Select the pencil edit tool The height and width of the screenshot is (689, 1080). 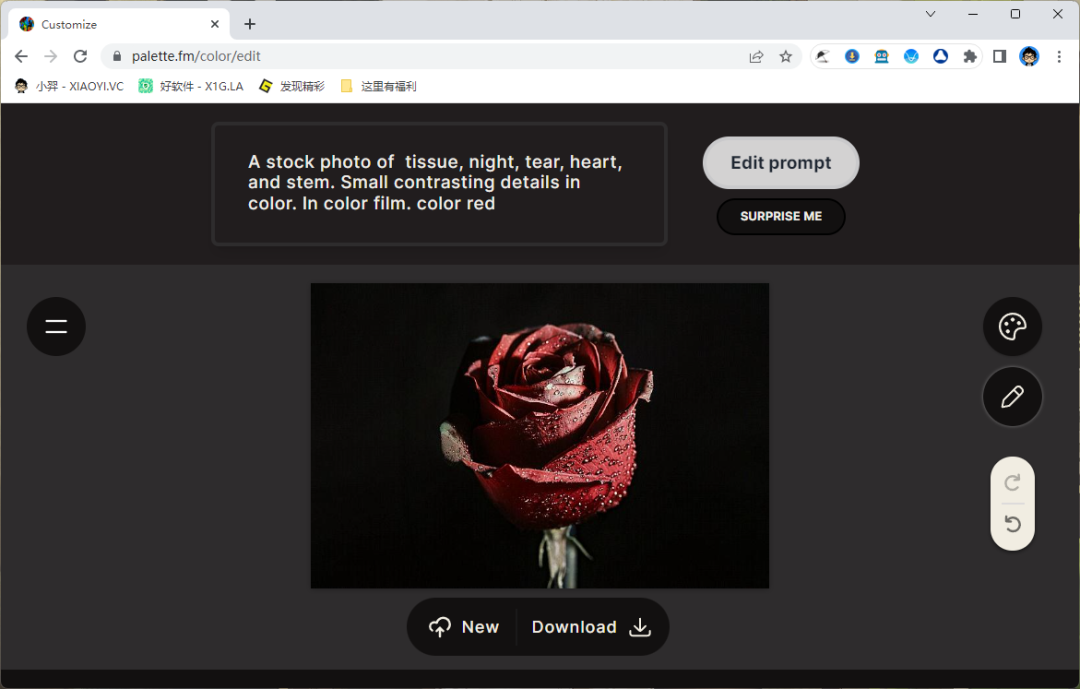click(x=1012, y=397)
